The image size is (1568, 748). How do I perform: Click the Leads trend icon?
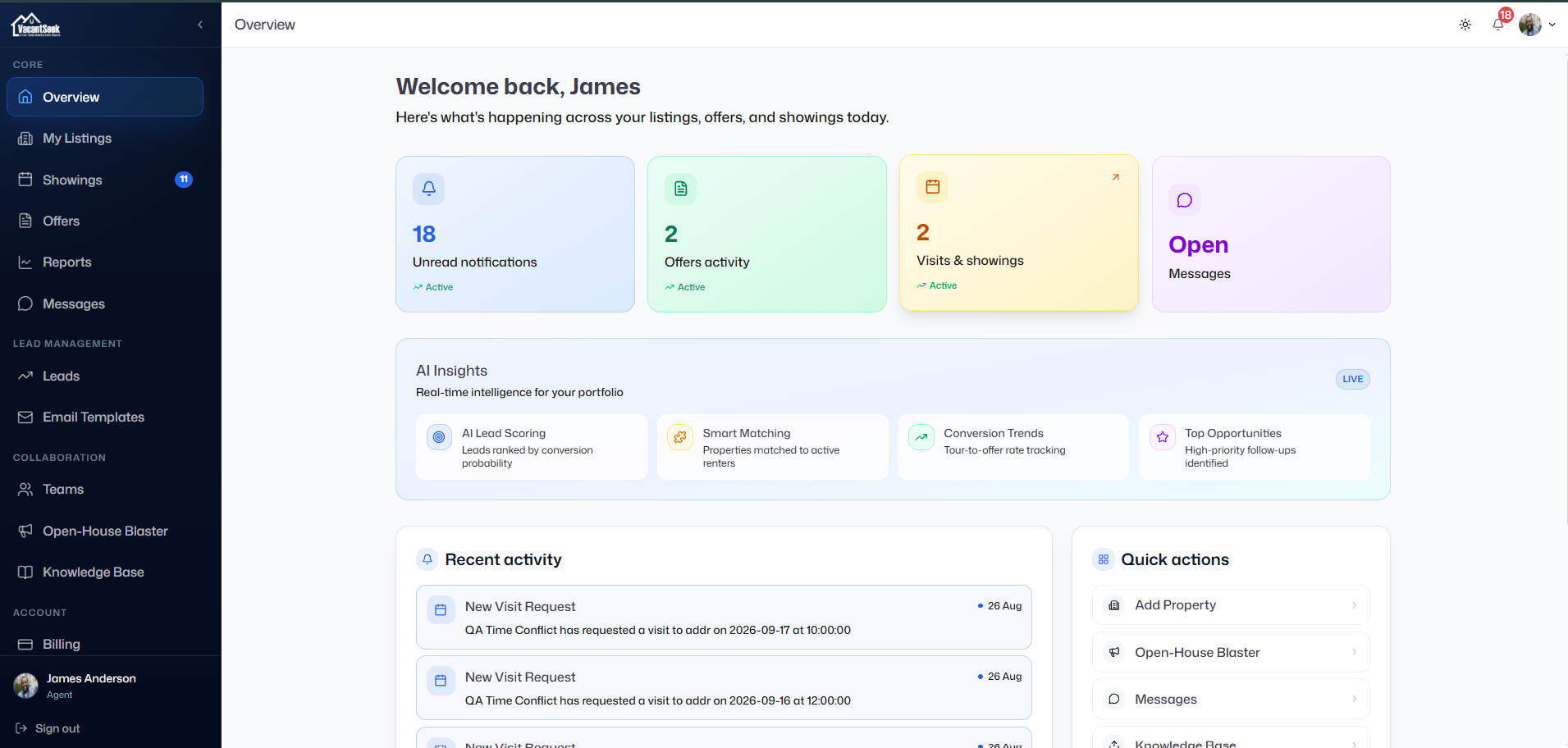coord(25,376)
